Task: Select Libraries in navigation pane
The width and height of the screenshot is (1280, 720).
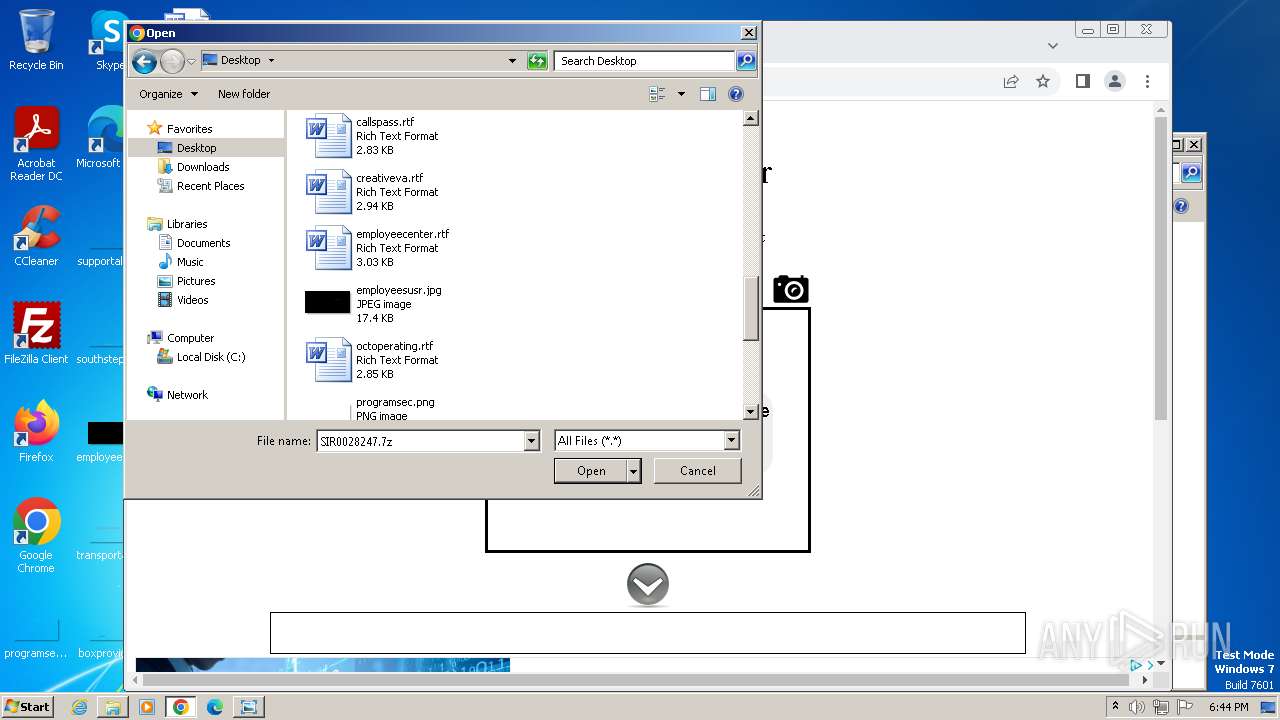Action: click(187, 224)
